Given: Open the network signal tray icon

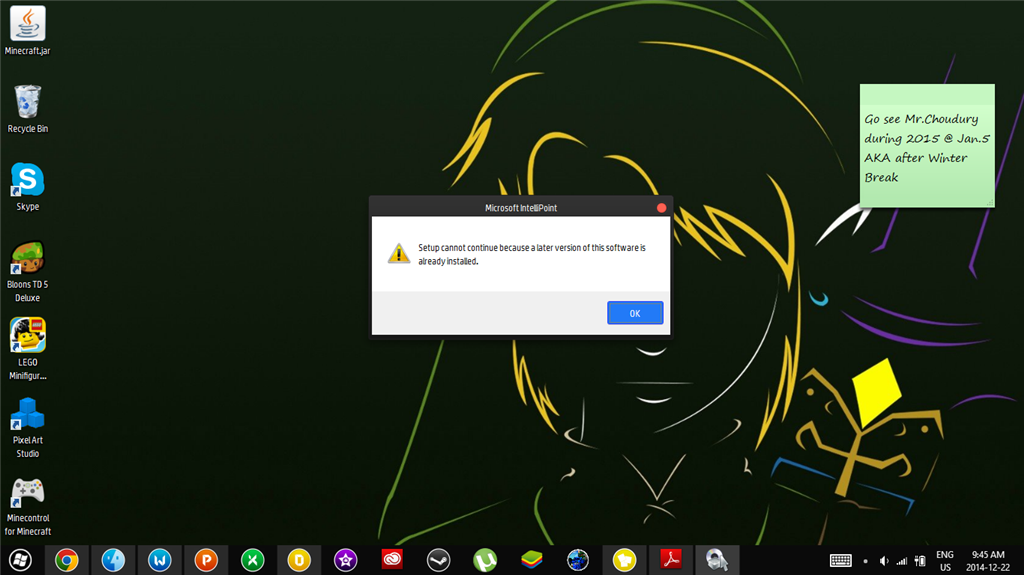Looking at the screenshot, I should tap(902, 561).
